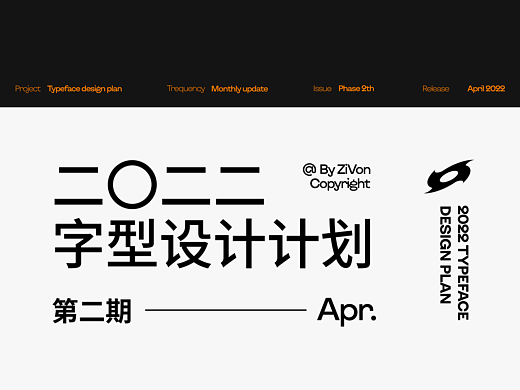Click the black swirl logo icon

449,176
